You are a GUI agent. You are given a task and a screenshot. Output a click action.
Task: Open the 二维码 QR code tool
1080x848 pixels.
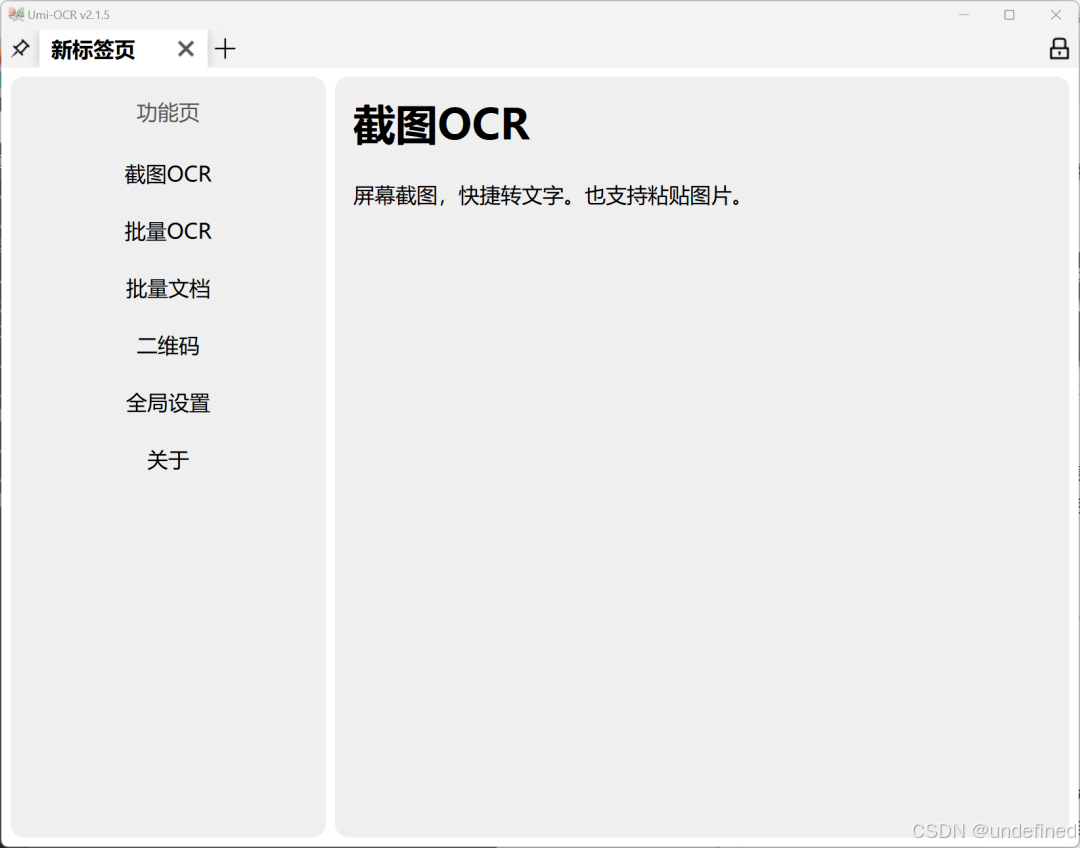click(x=168, y=345)
